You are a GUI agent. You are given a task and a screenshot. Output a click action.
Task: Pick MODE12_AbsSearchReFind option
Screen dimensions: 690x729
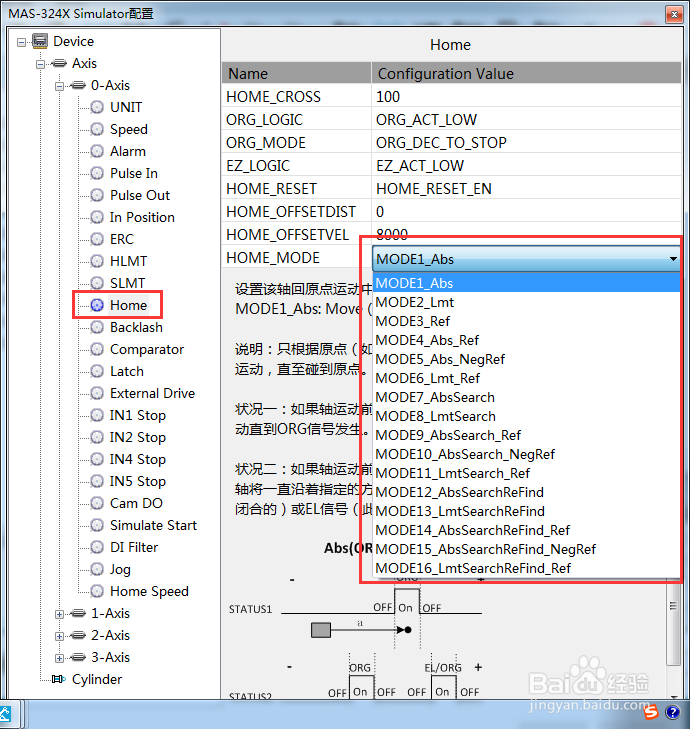pos(526,492)
